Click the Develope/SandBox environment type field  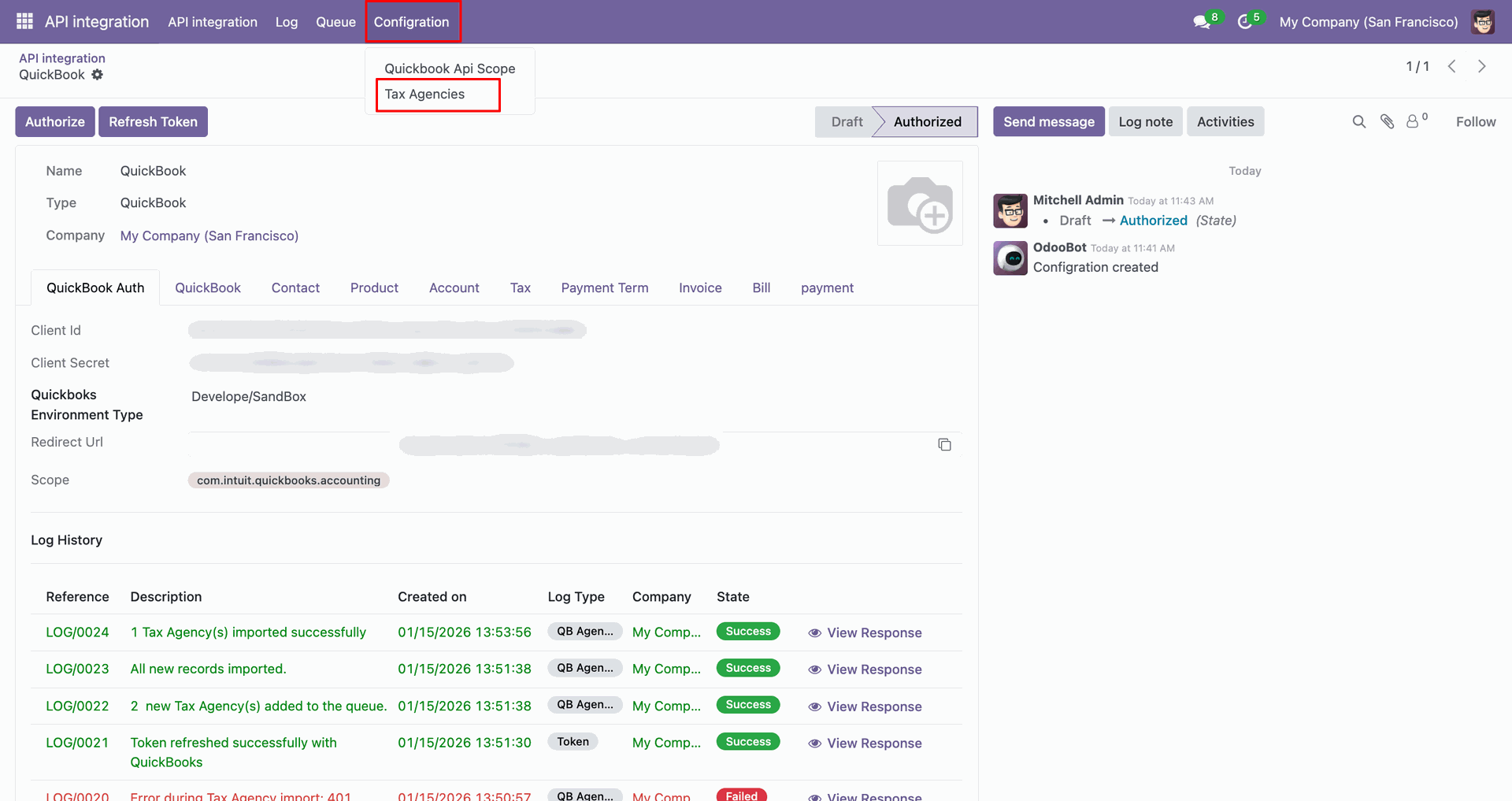(249, 397)
